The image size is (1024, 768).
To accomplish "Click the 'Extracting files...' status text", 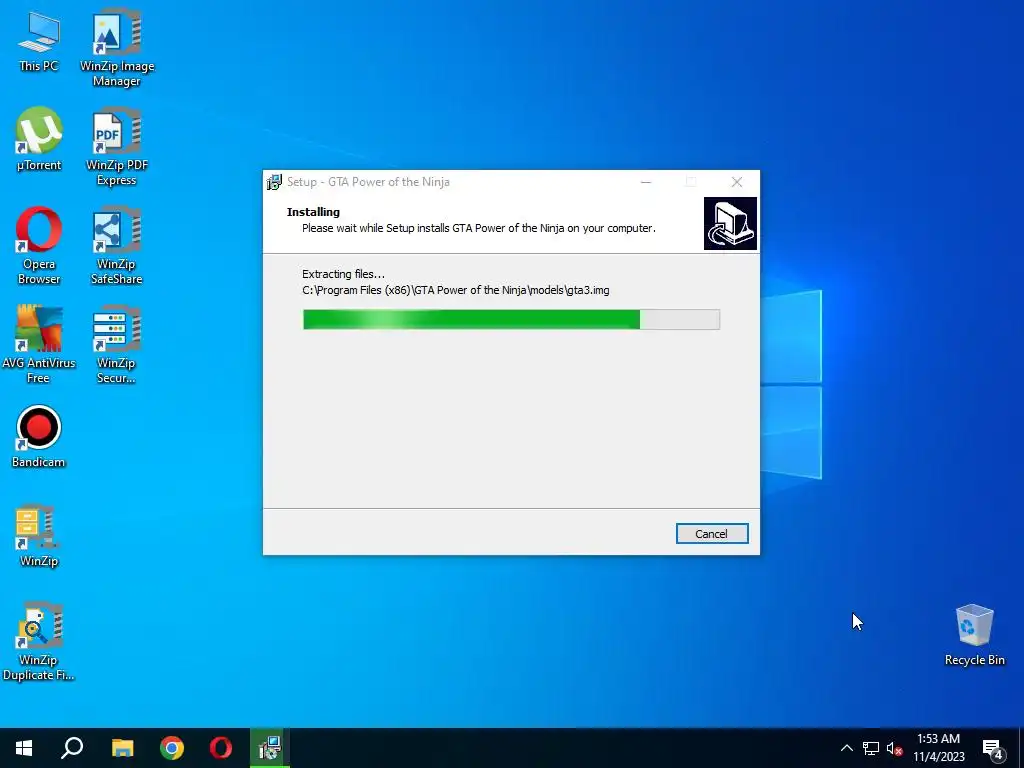I will pyautogui.click(x=344, y=274).
